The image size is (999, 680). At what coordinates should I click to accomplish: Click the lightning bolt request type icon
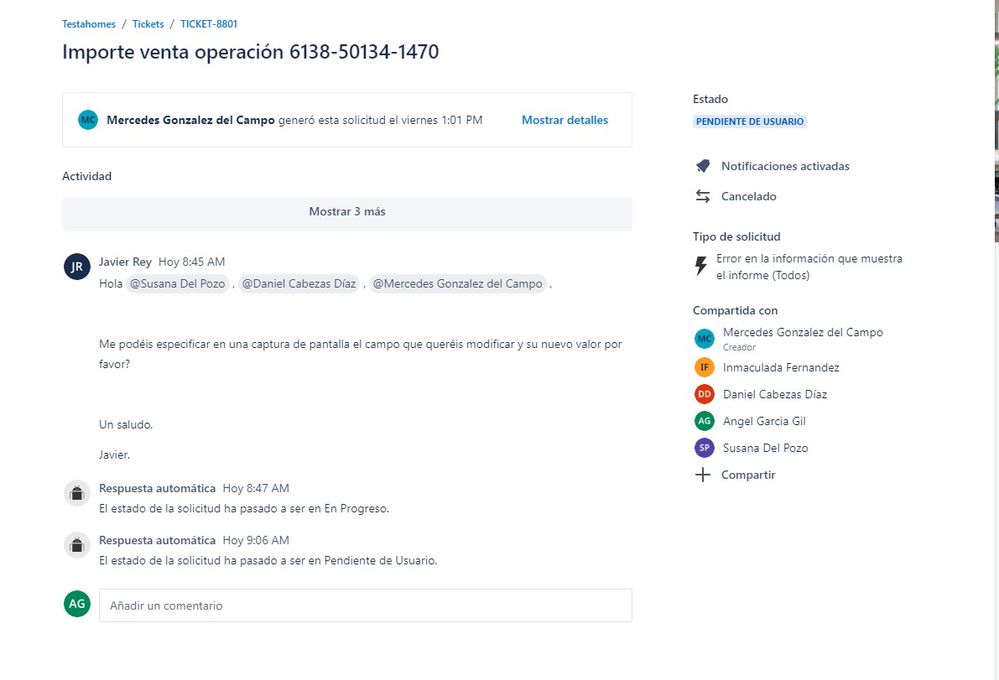701,266
